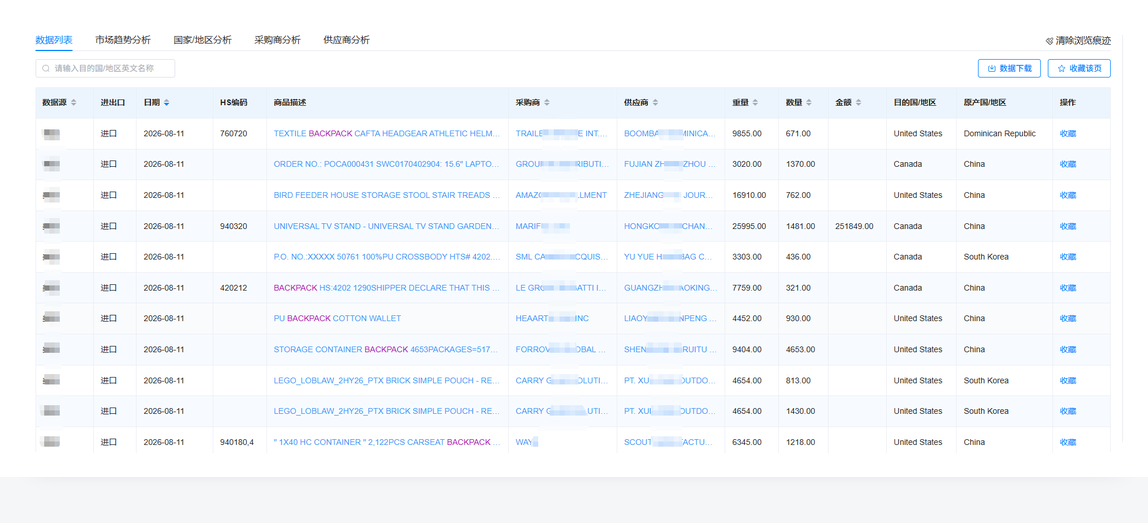Image resolution: width=1148 pixels, height=523 pixels.
Task: Open BIRD FEEDER HOUSE STORAGE description link
Action: (x=387, y=195)
